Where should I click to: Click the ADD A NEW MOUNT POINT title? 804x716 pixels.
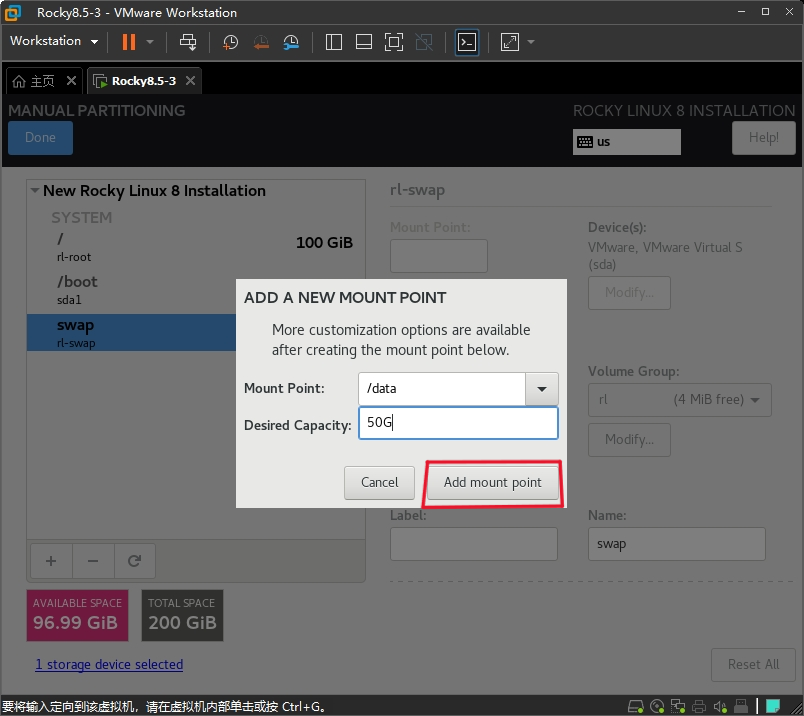[x=345, y=297]
